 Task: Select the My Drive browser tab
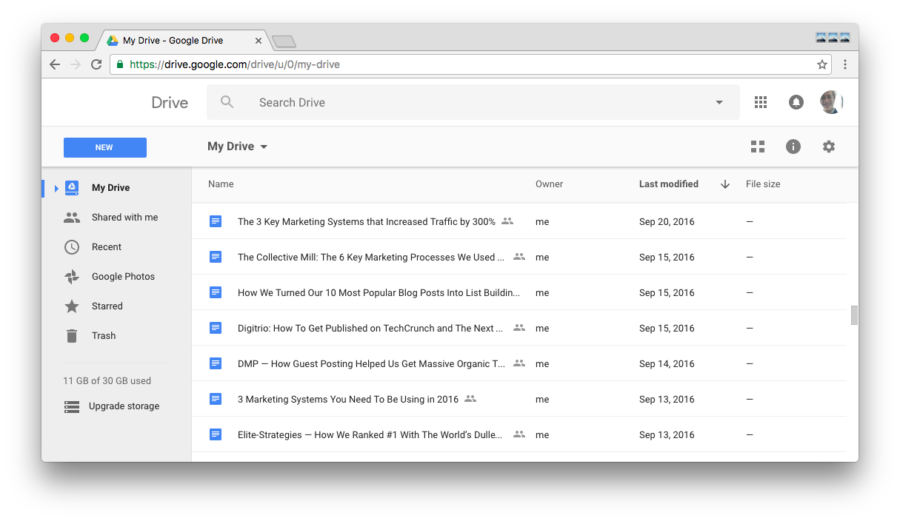183,40
